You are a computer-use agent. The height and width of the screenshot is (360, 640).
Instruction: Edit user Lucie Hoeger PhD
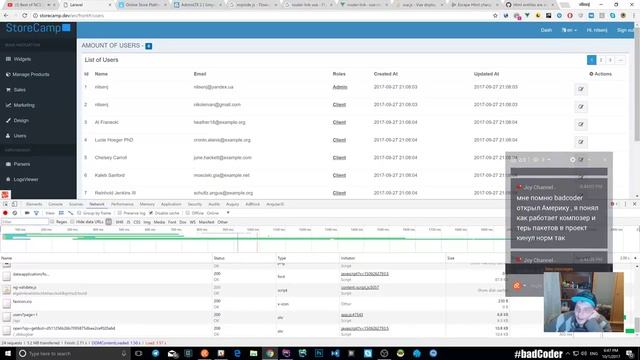581,142
